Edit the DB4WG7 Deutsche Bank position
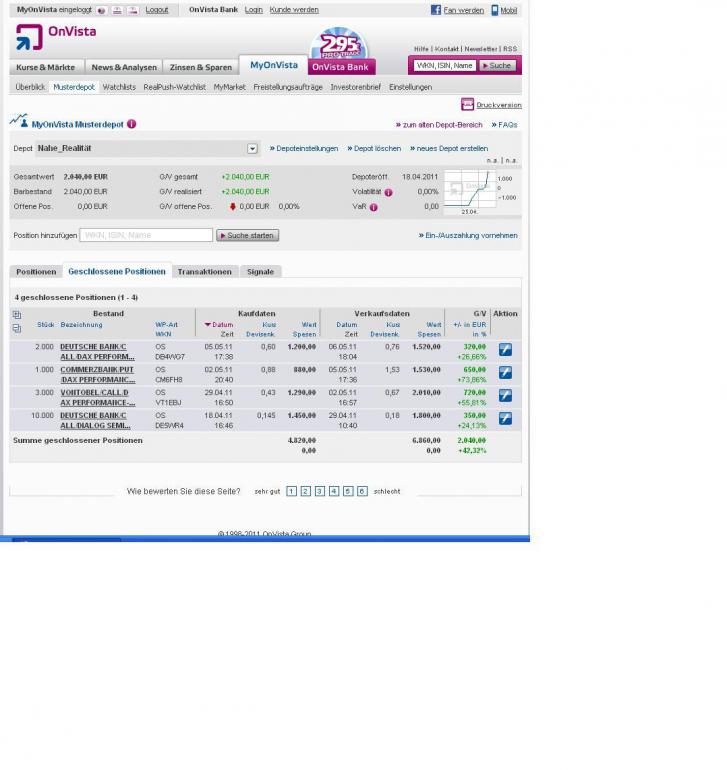727x770 pixels. coord(505,349)
